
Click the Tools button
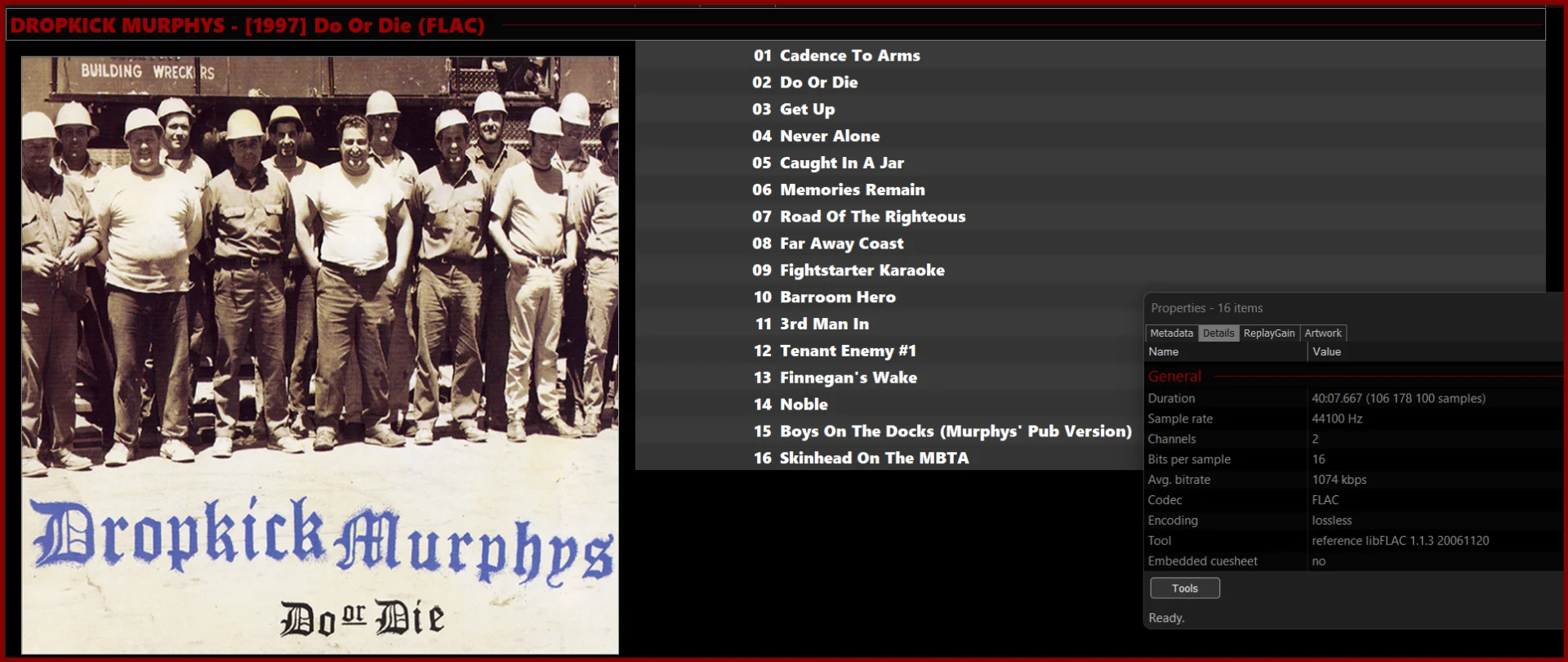click(x=1185, y=588)
